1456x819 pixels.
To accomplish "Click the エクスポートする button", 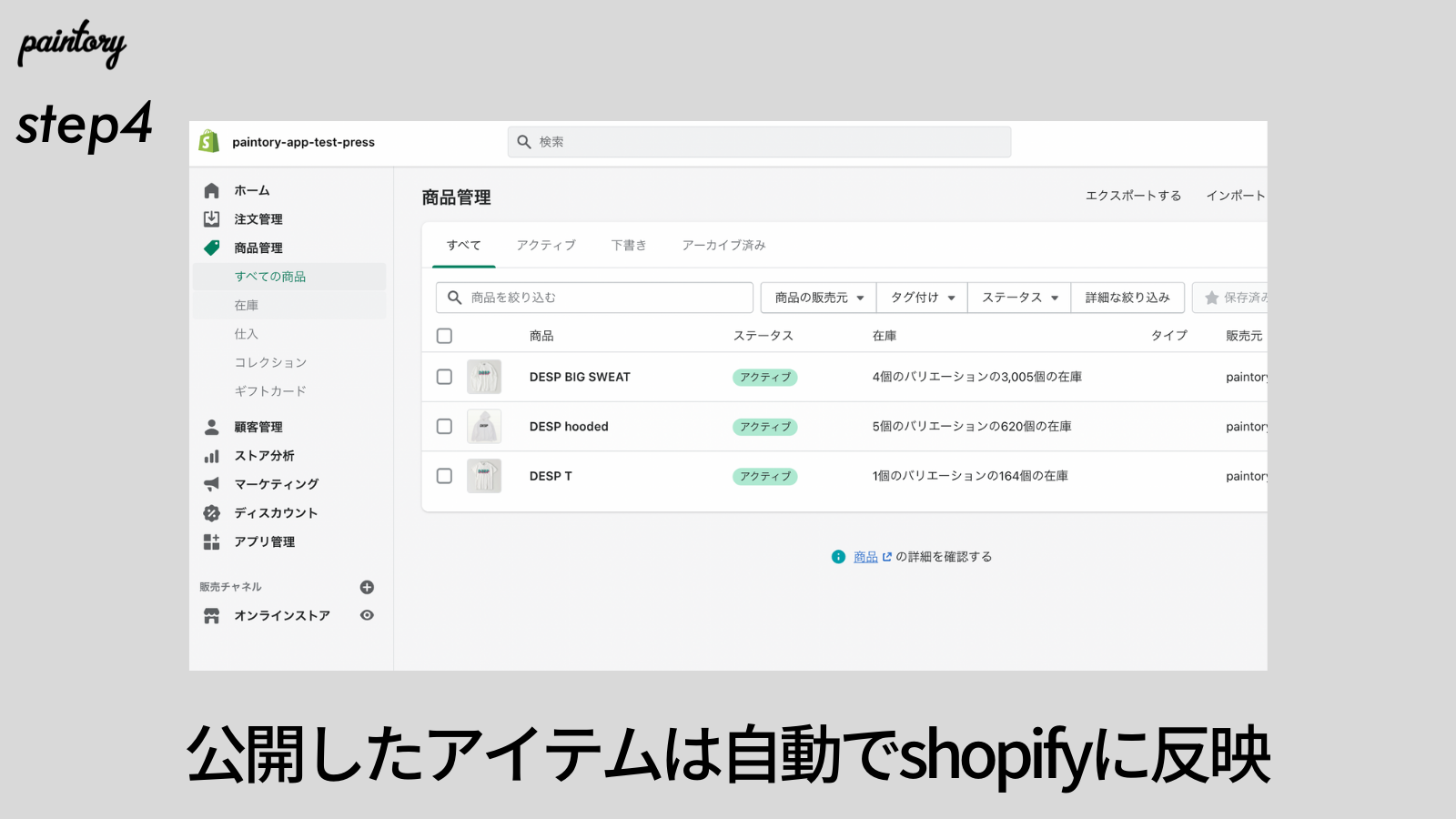I will click(1133, 196).
